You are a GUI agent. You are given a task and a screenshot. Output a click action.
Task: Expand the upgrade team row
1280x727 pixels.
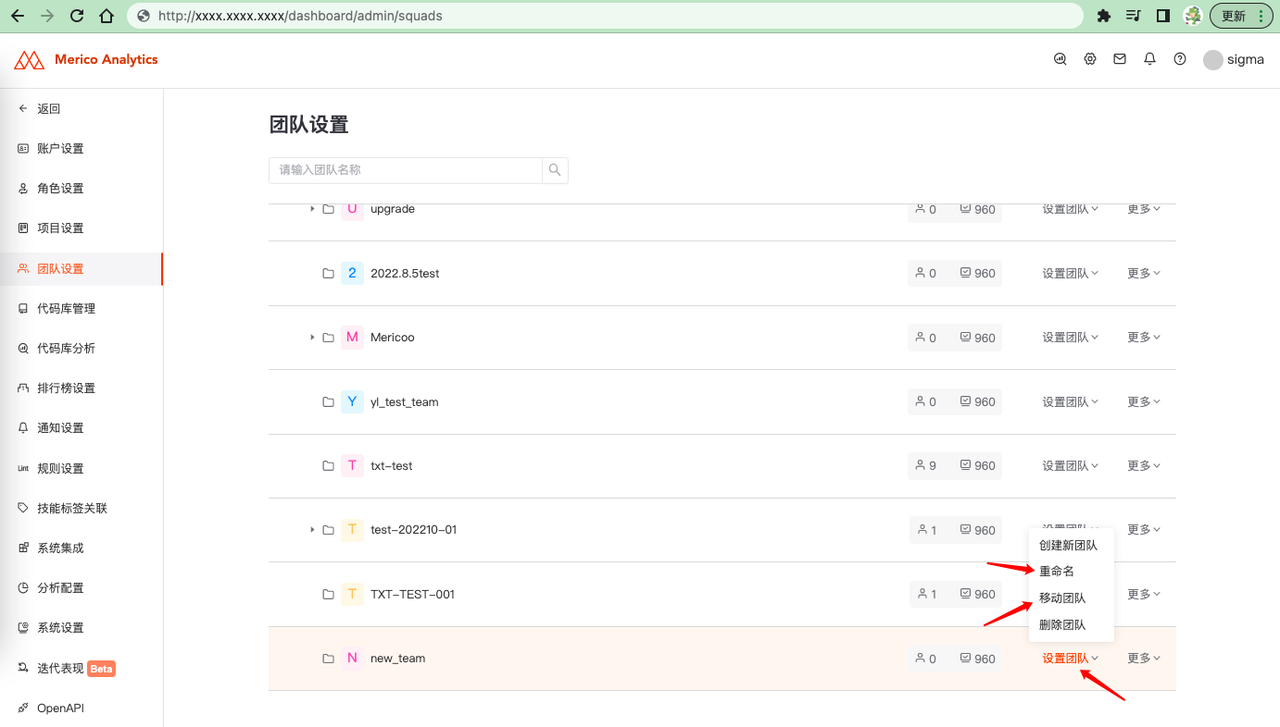click(x=312, y=209)
